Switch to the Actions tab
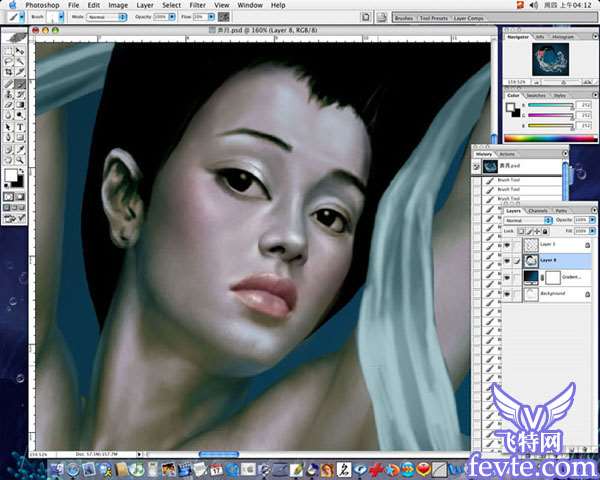Screen dimensions: 600x480 [x=507, y=154]
